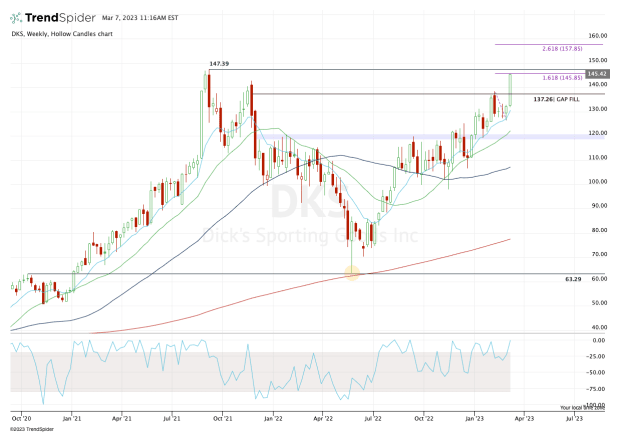Click the '1.618 (145.85)' Fibonacci extension label
The image size is (620, 434).
tap(562, 78)
